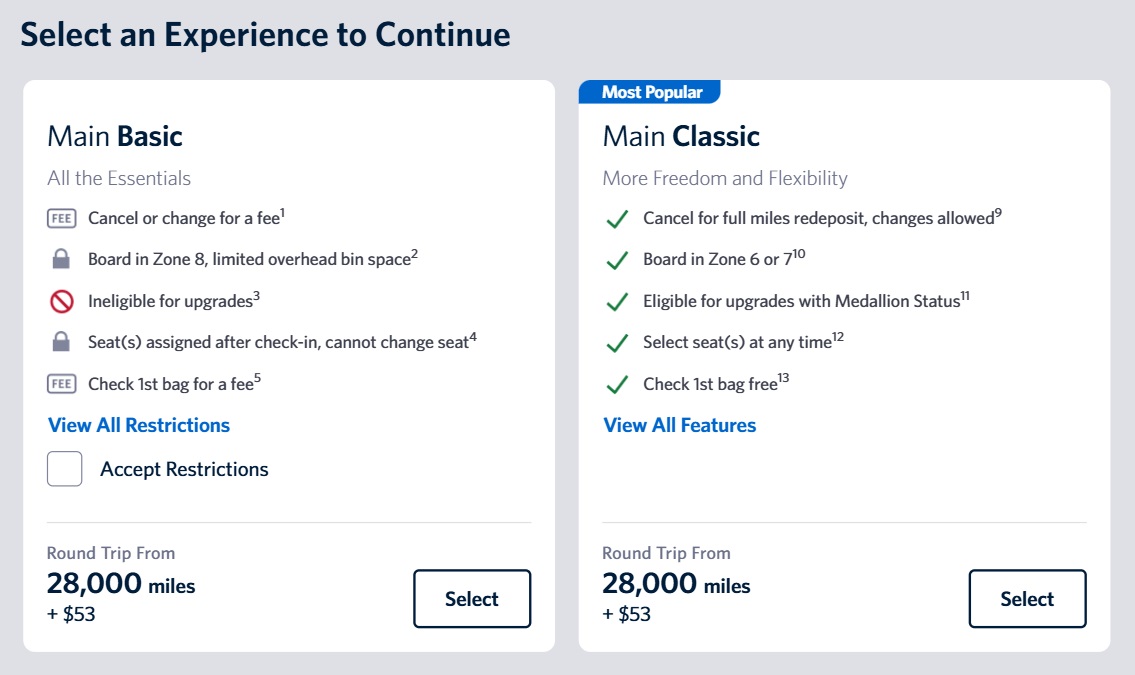Click the Main Classic card title
The width and height of the screenshot is (1135, 675).
click(680, 136)
